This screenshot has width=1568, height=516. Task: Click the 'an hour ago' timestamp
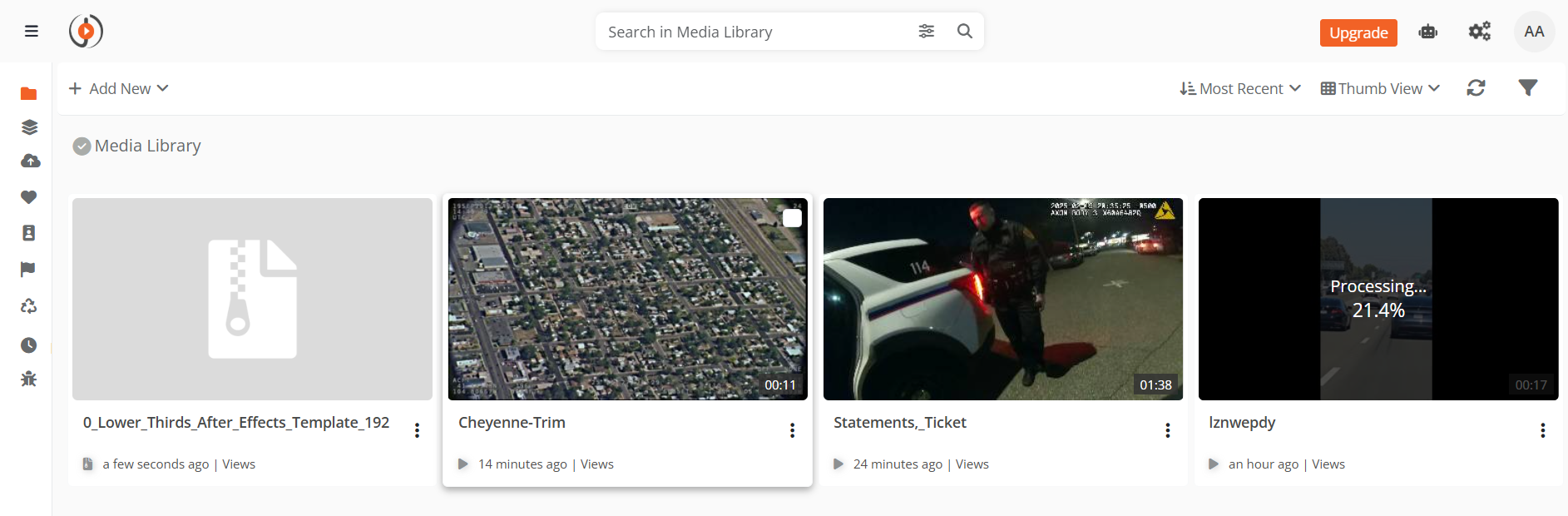tap(1264, 464)
